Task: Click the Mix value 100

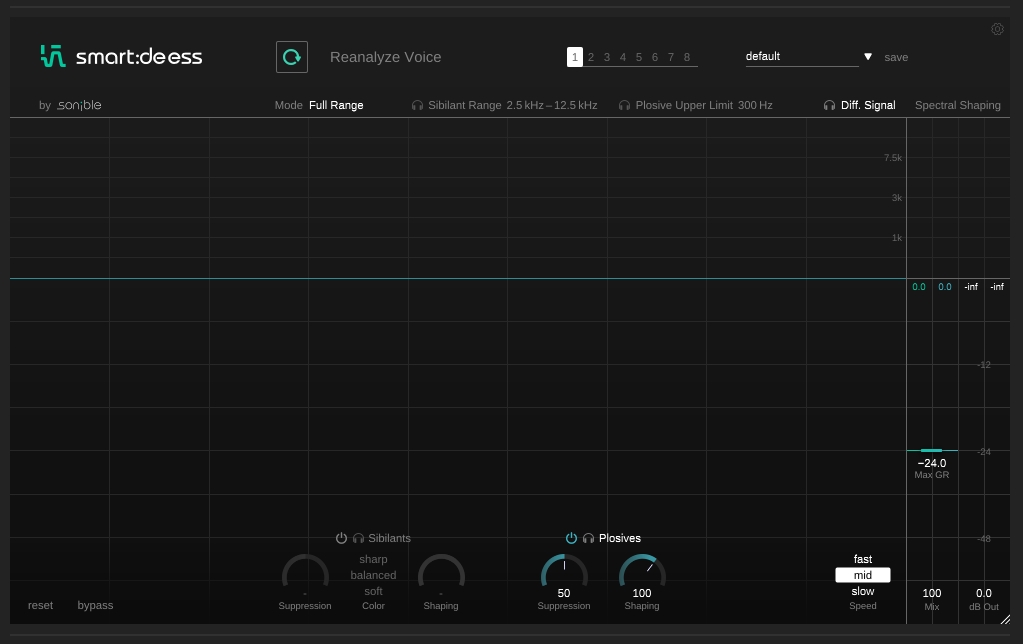Action: pyautogui.click(x=932, y=593)
